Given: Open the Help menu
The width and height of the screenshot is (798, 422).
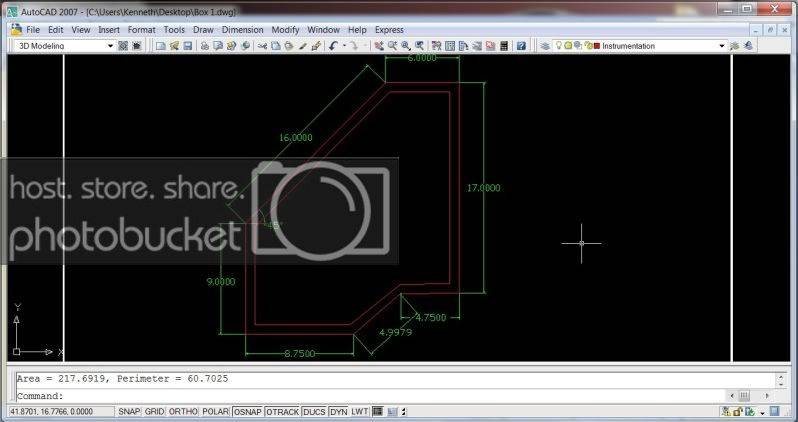Looking at the screenshot, I should tap(357, 30).
